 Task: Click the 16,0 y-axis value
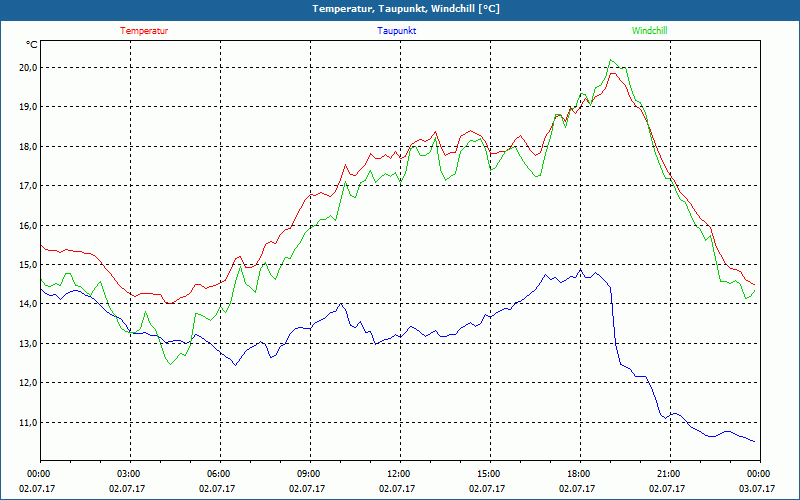(29, 226)
